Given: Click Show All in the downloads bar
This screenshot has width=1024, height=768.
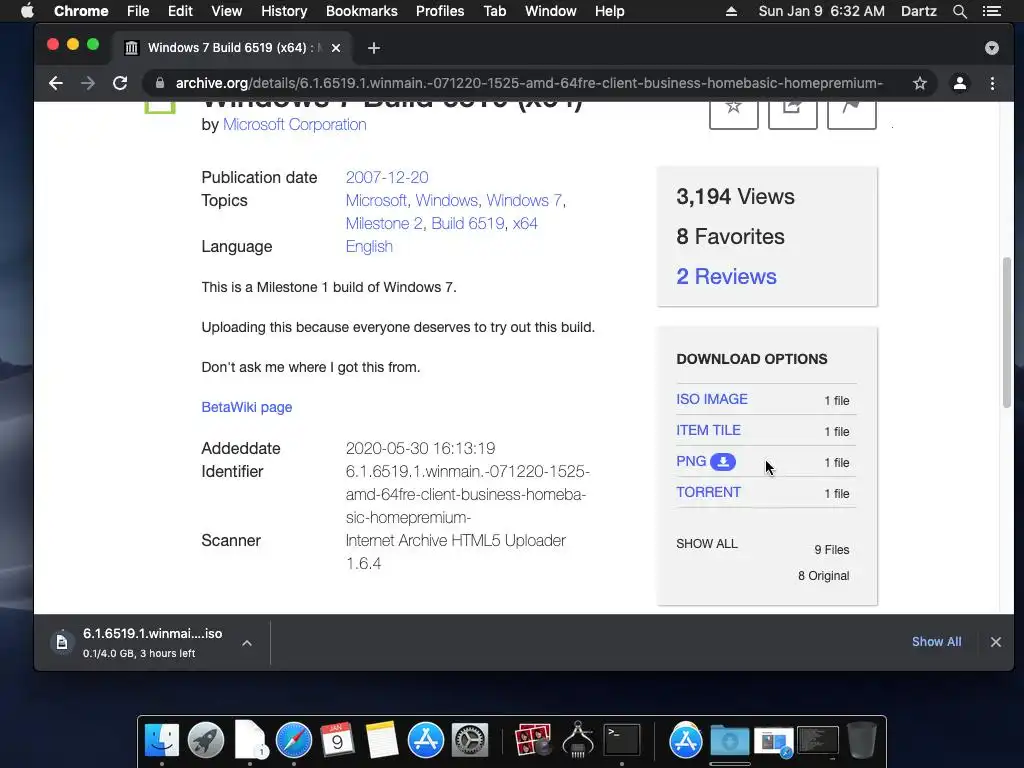Looking at the screenshot, I should click(x=936, y=641).
